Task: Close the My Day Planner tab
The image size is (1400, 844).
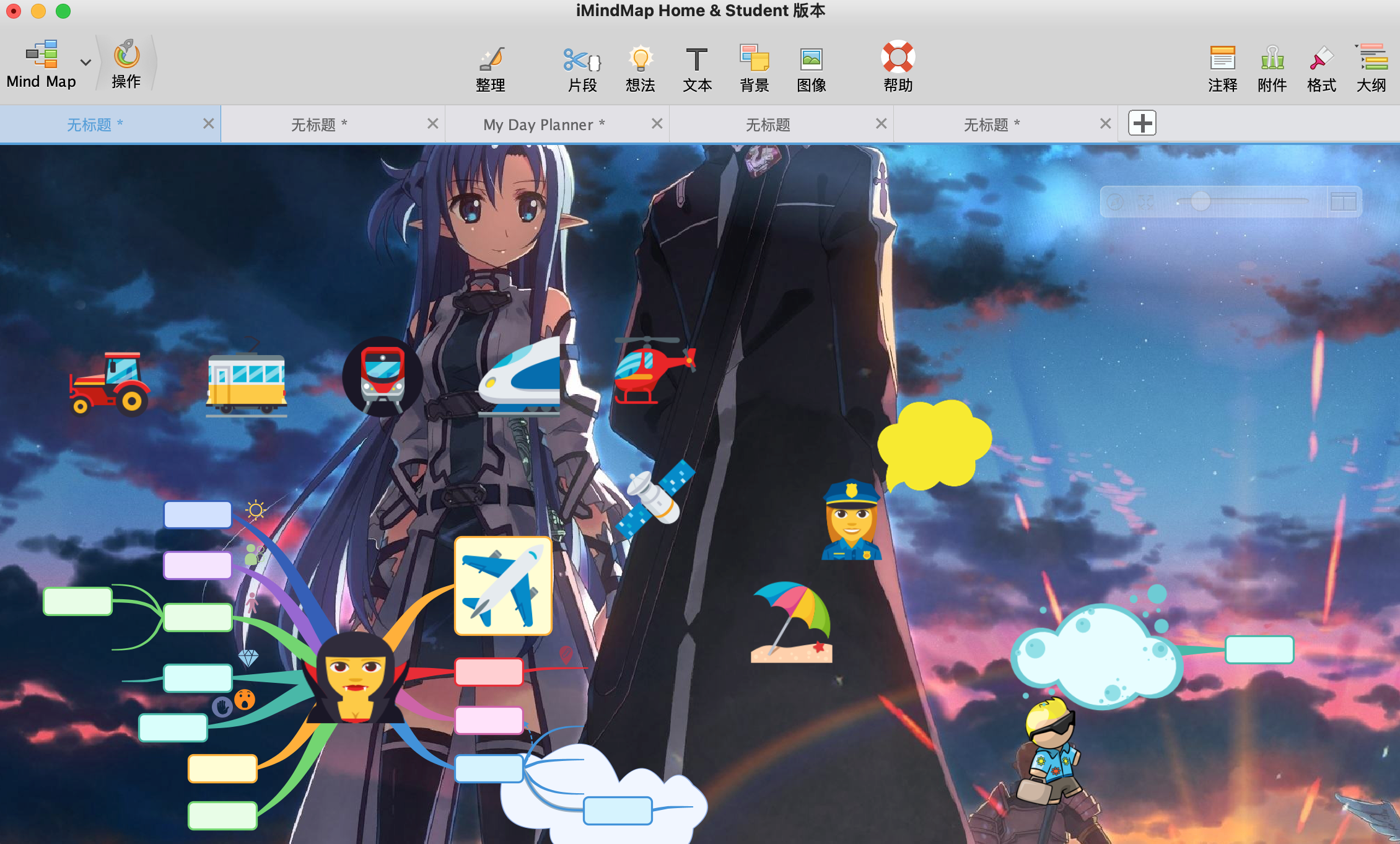Action: 657,124
